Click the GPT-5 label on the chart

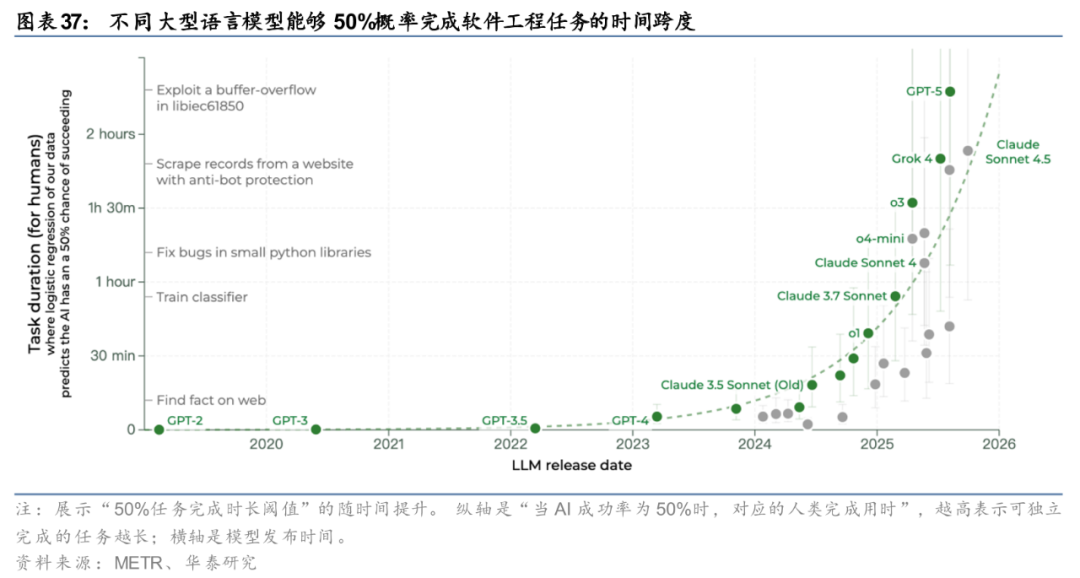(x=924, y=91)
